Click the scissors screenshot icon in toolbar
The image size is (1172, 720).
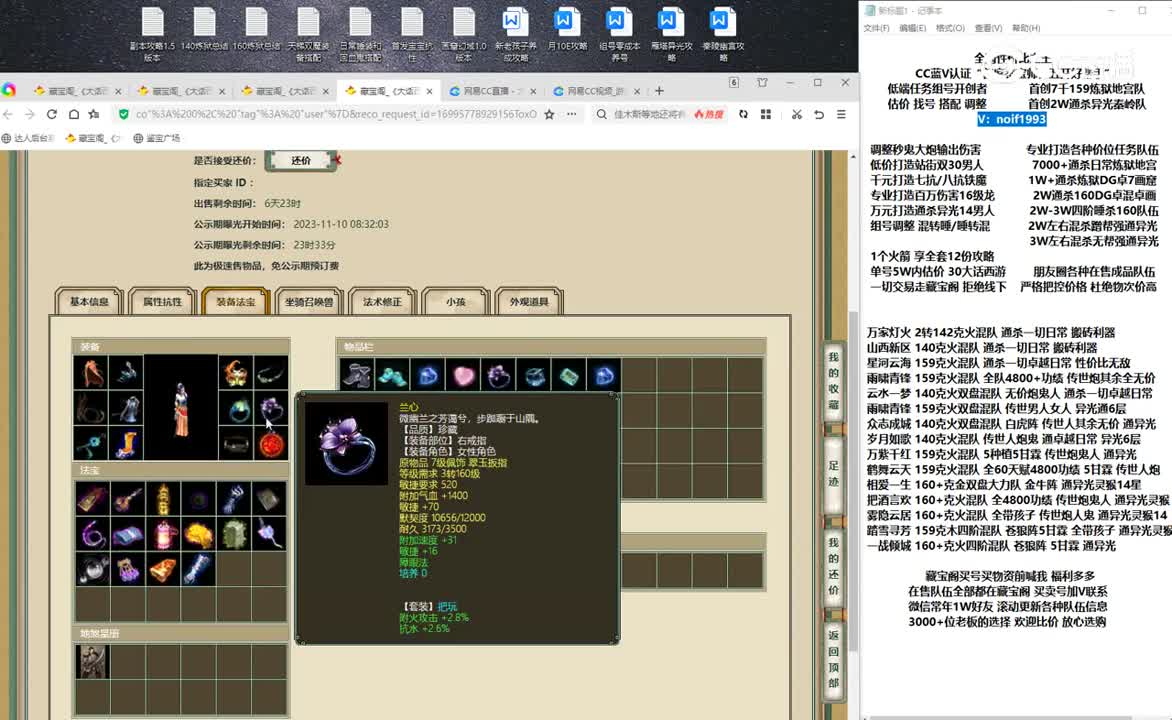pyautogui.click(x=797, y=114)
